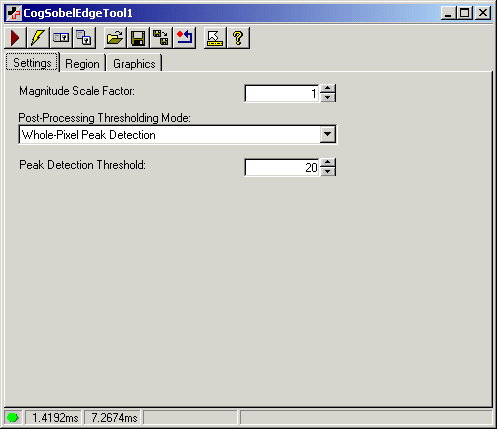Image resolution: width=497 pixels, height=429 pixels.
Task: Toggle the electric mode lightning bolt icon
Action: (38, 38)
